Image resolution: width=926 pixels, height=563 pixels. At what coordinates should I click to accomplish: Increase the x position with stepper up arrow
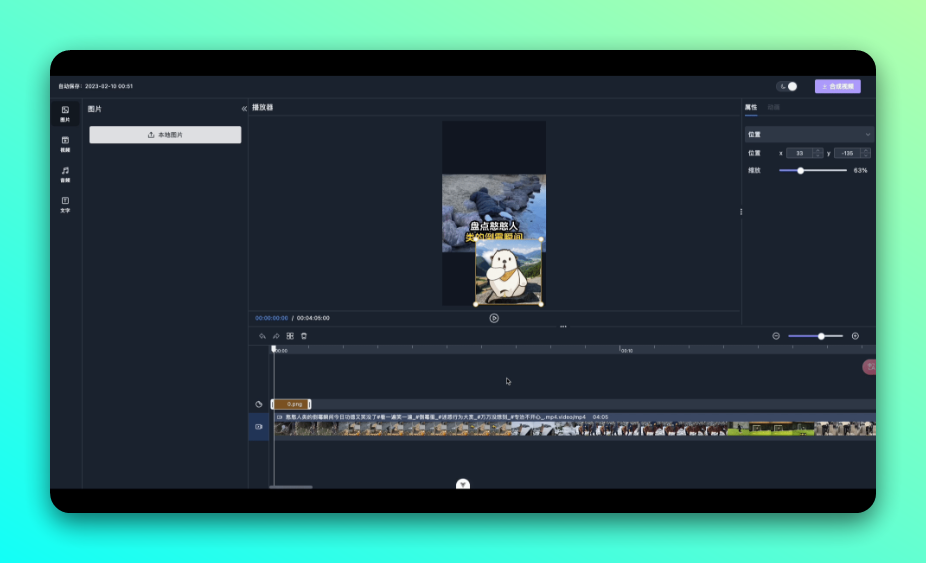tap(818, 151)
